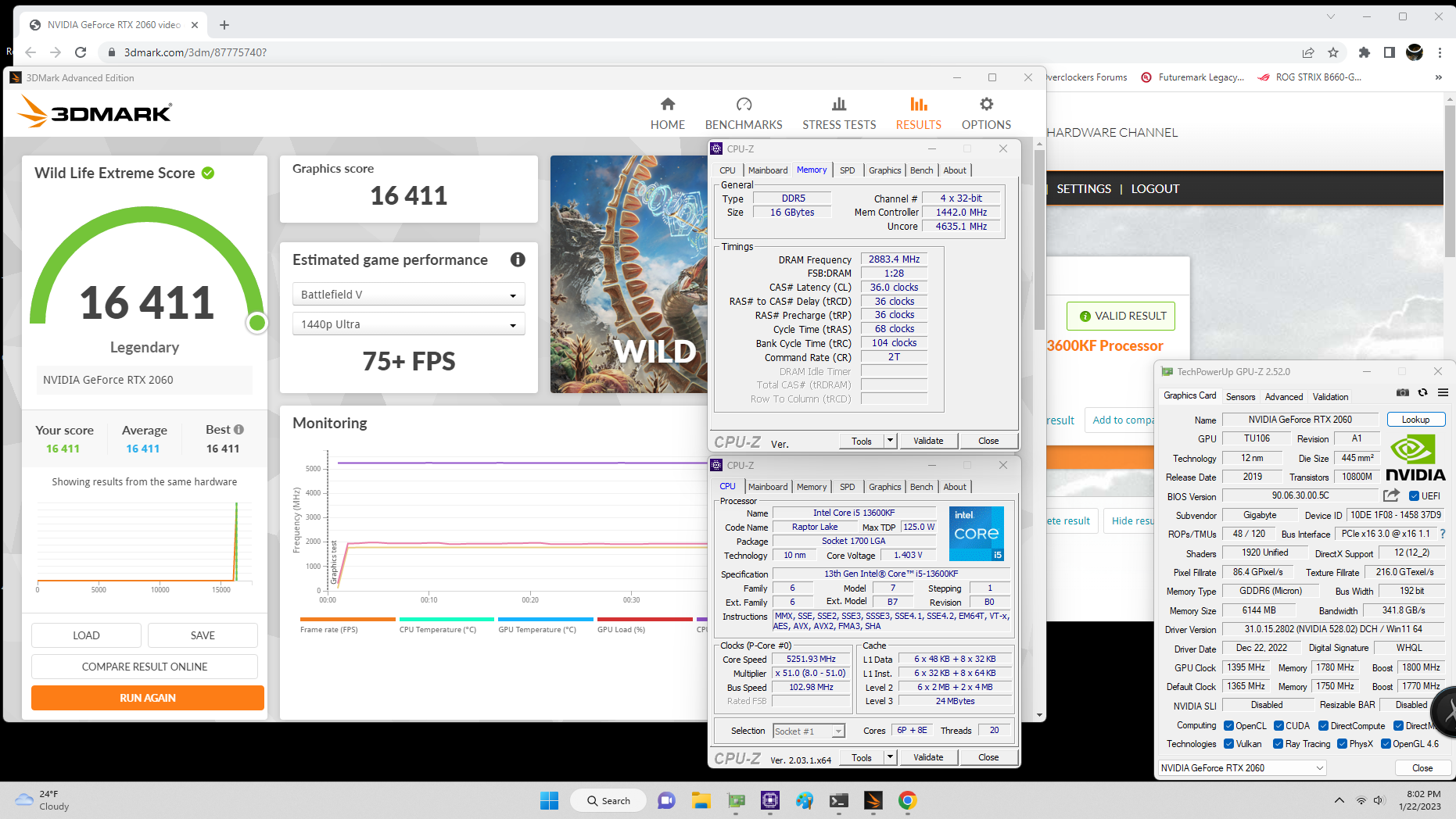Click the info icon next to Best score
The width and height of the screenshot is (1456, 819).
(x=239, y=429)
